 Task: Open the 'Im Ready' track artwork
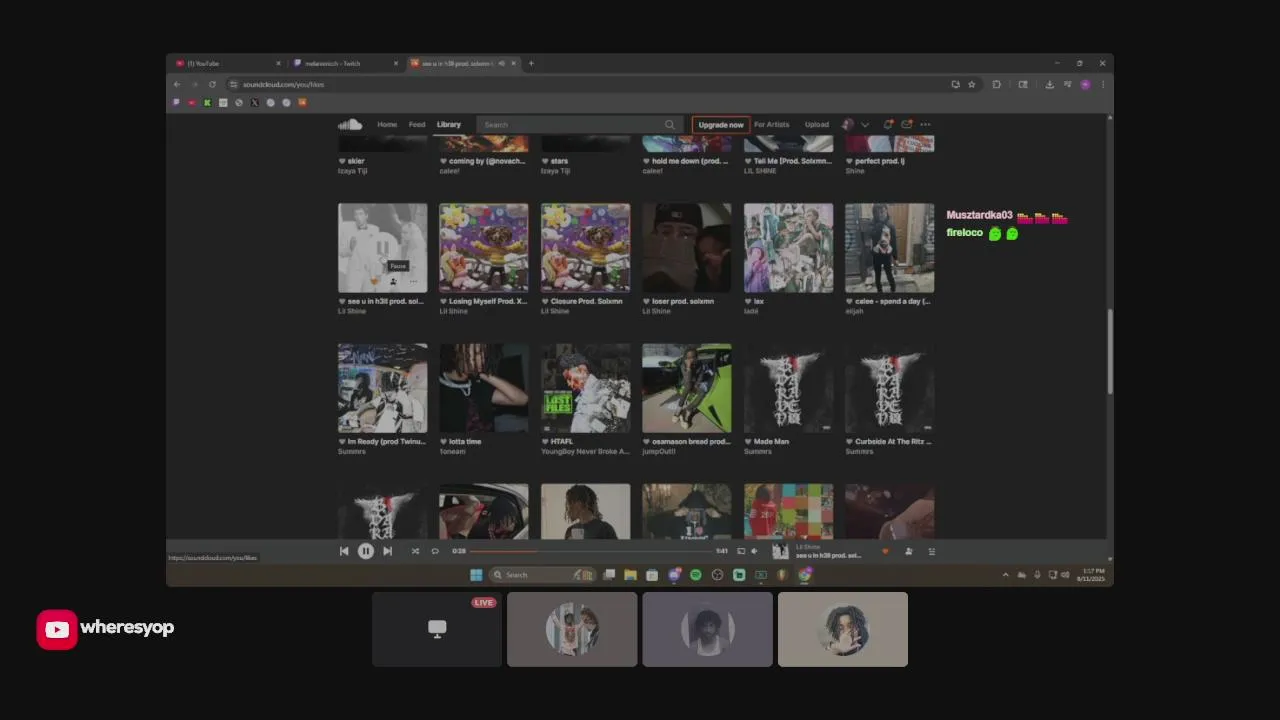pos(382,388)
